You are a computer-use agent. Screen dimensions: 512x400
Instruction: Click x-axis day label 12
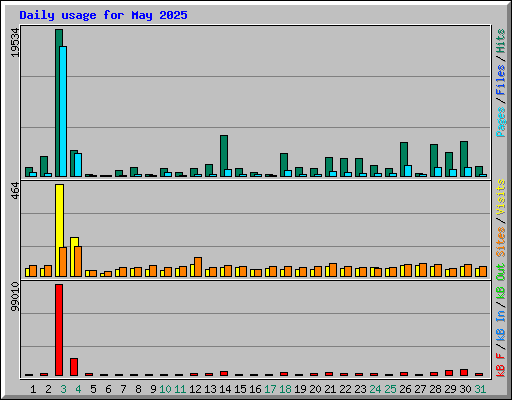[195, 389]
